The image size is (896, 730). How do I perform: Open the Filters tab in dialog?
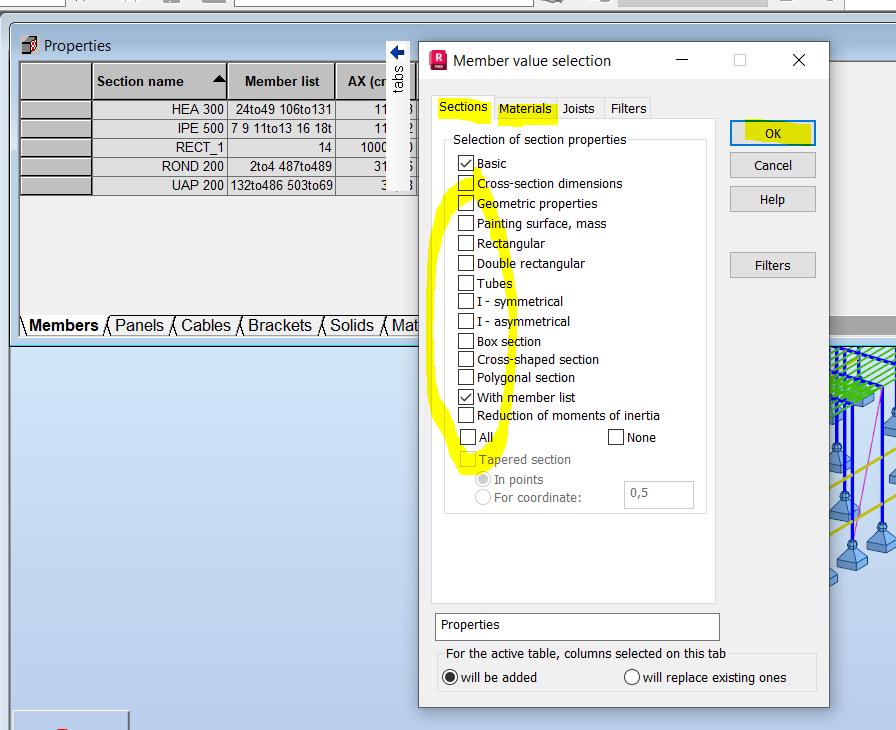point(628,109)
